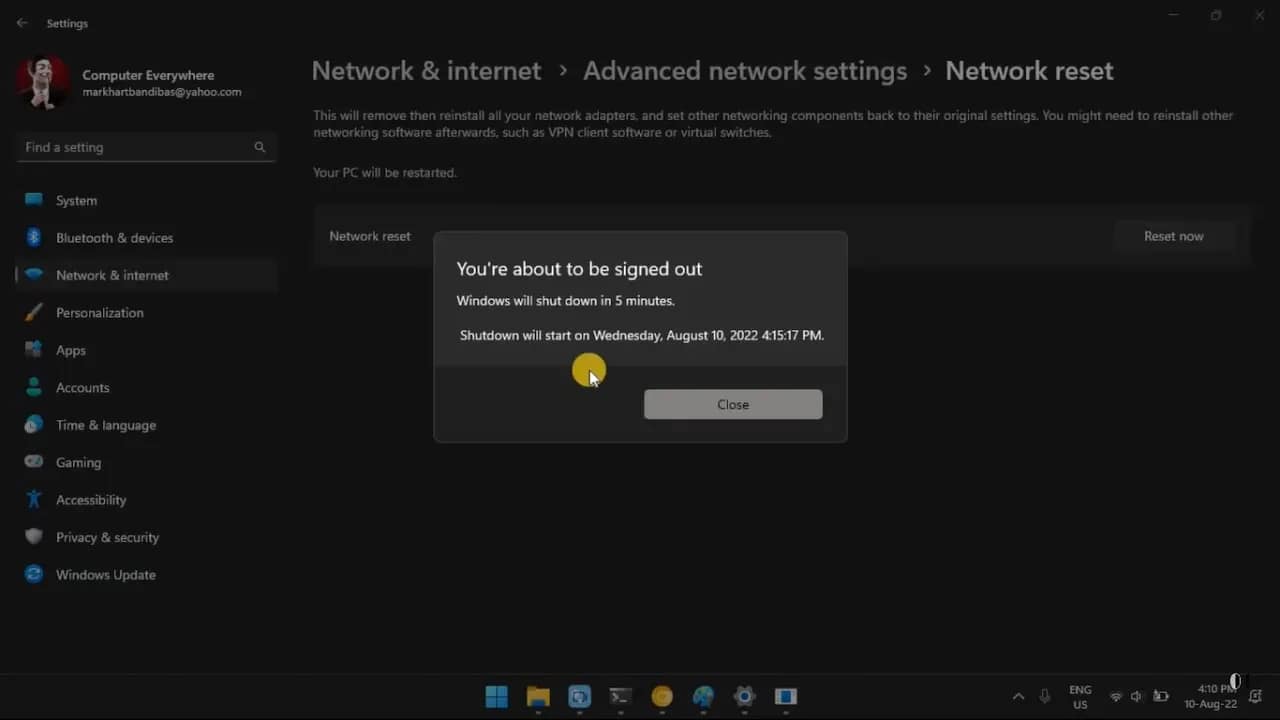This screenshot has height=720, width=1280.
Task: Launch File Explorer from the taskbar
Action: 537,698
